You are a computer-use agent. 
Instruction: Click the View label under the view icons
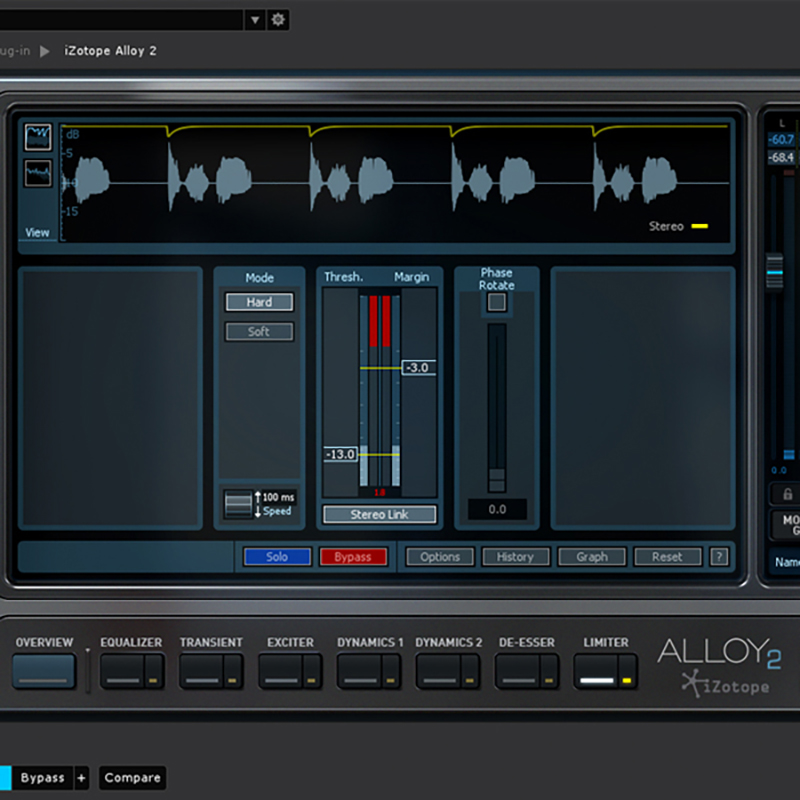(37, 233)
